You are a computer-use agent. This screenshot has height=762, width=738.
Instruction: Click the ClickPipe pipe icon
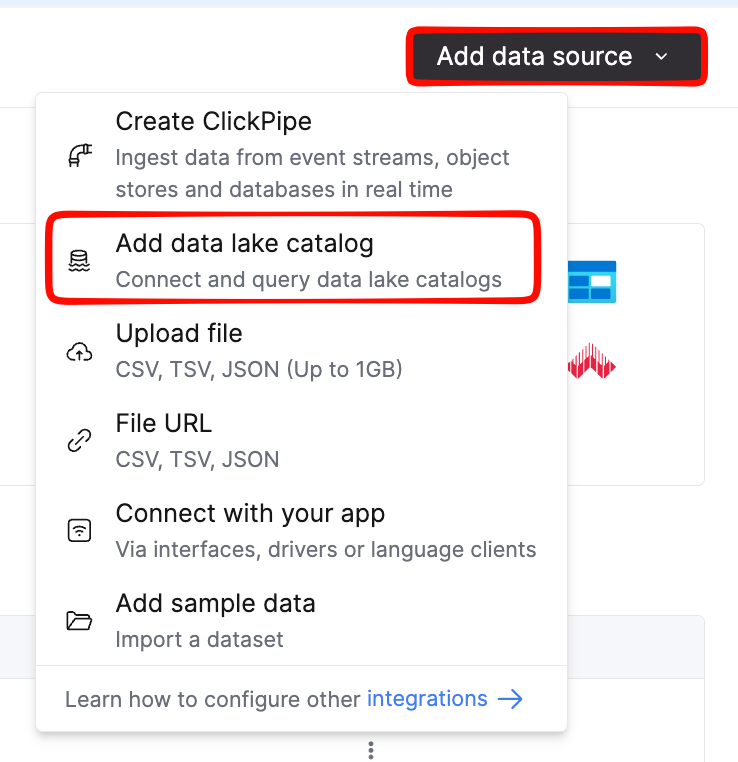pyautogui.click(x=80, y=156)
